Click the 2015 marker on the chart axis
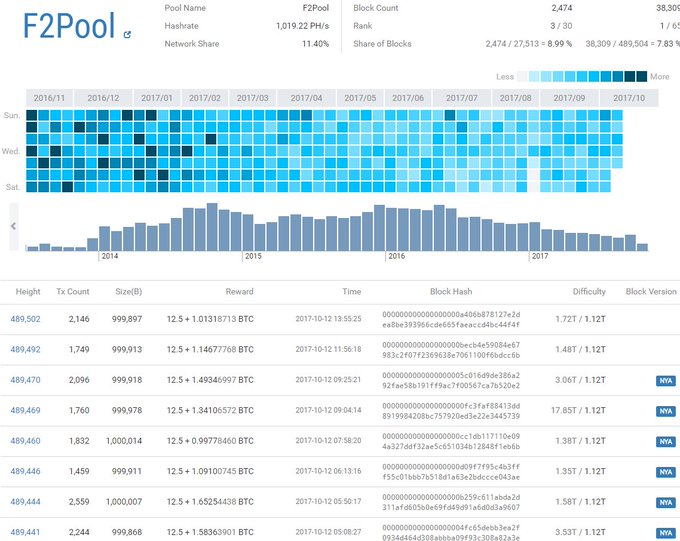This screenshot has width=680, height=541. 253,256
